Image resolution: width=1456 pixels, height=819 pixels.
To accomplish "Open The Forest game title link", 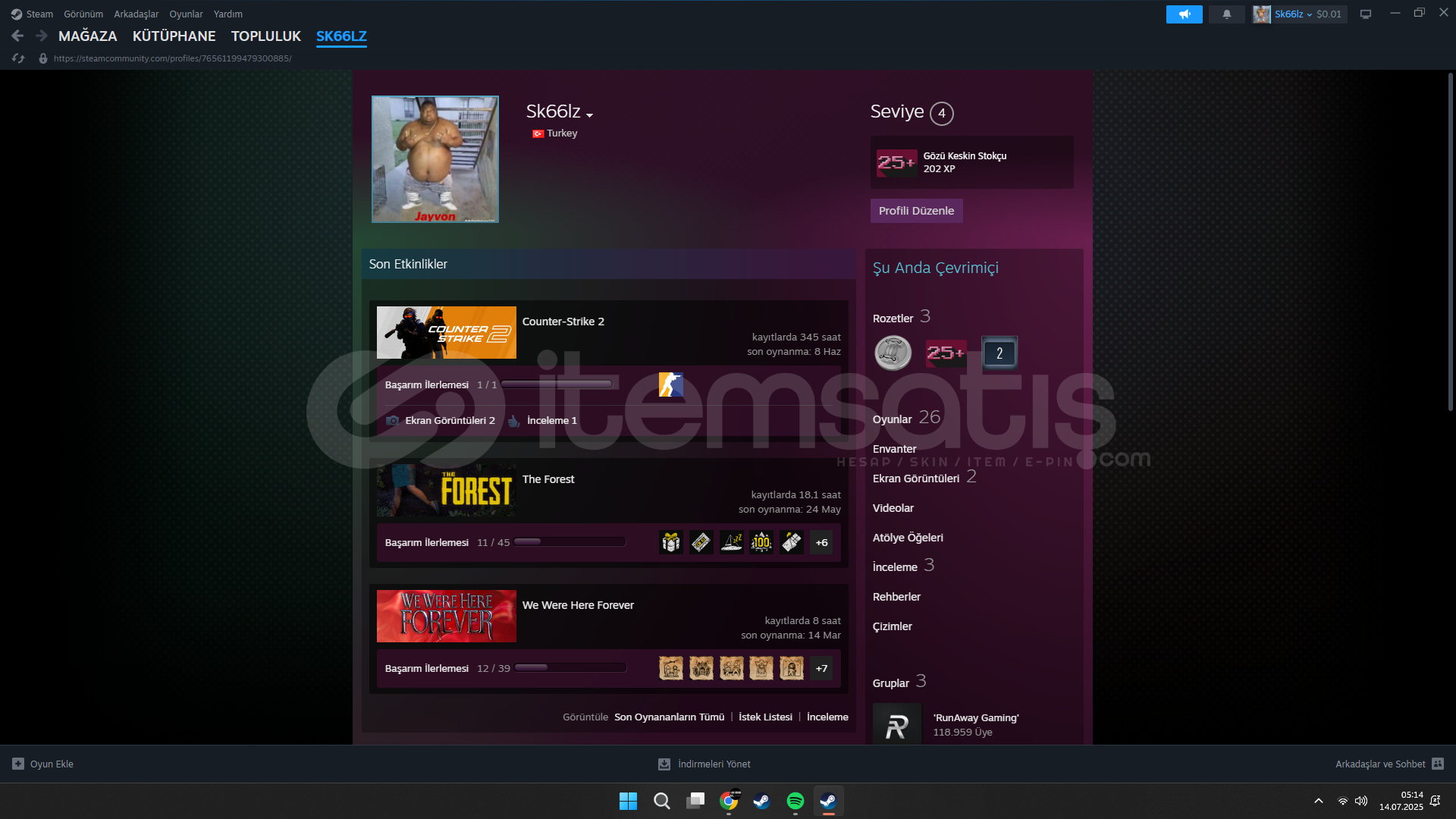I will point(548,479).
